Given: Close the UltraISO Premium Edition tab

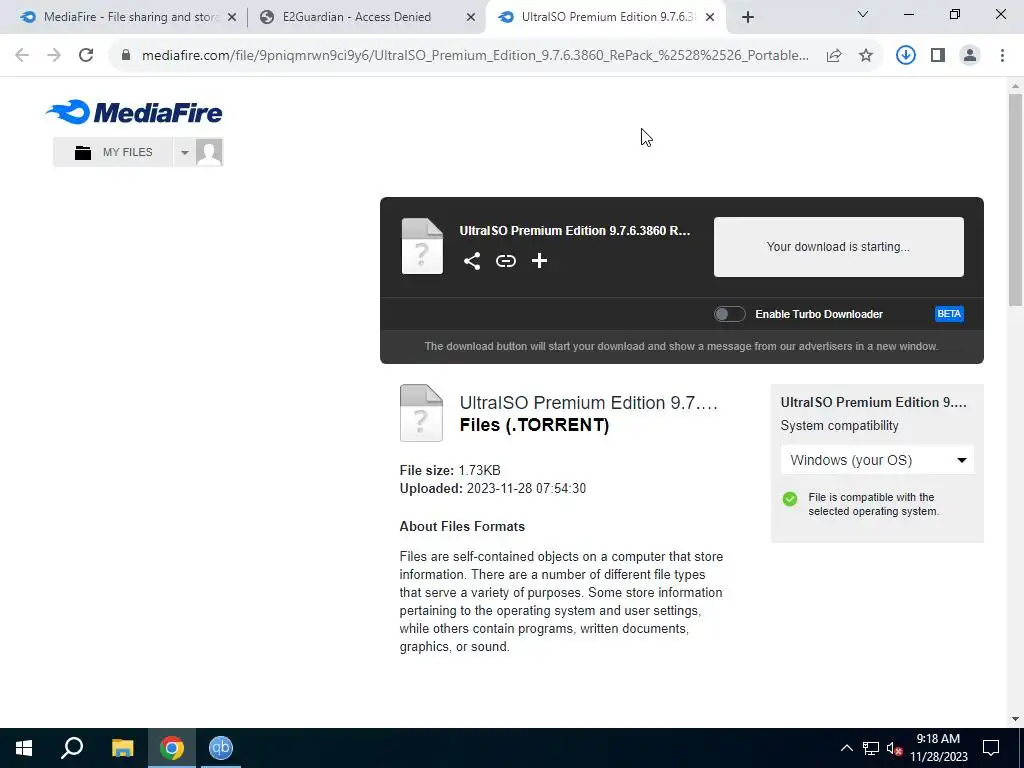Looking at the screenshot, I should 710,18.
